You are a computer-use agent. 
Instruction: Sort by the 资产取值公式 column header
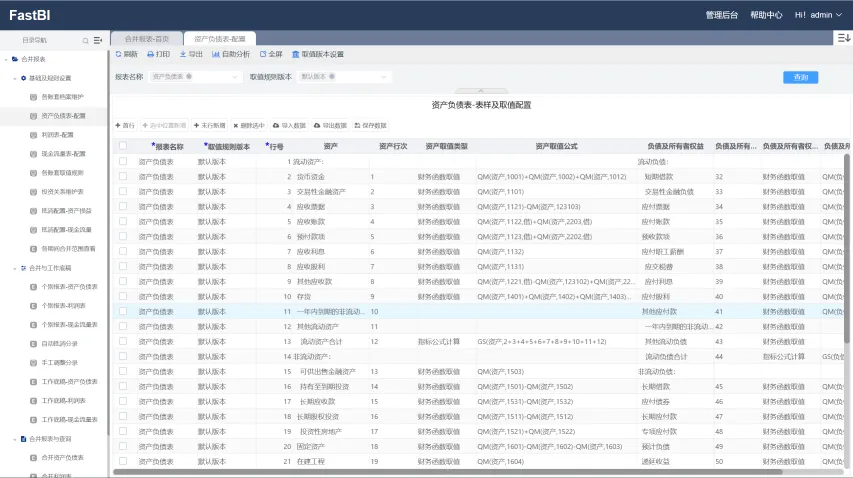pos(556,146)
